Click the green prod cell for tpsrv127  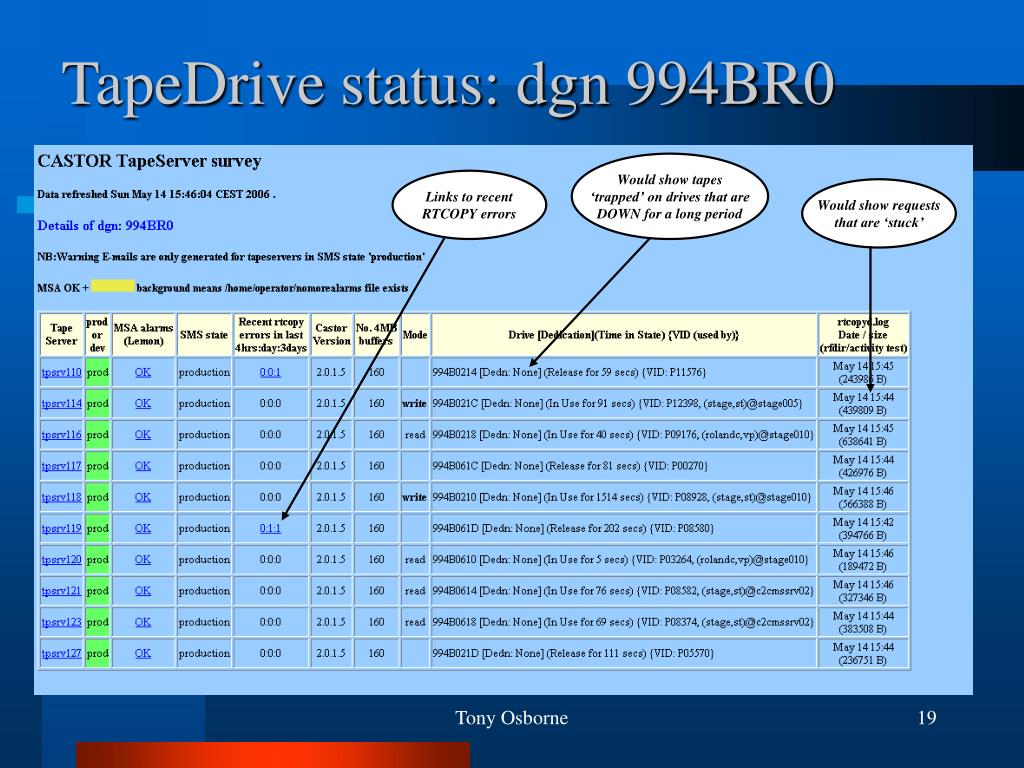[x=97, y=653]
